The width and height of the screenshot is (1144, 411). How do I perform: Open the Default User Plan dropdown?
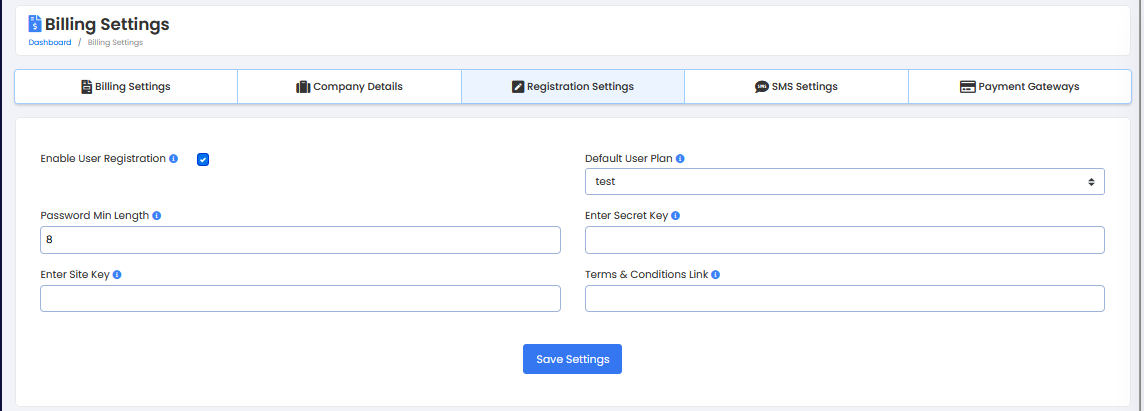[x=844, y=182]
